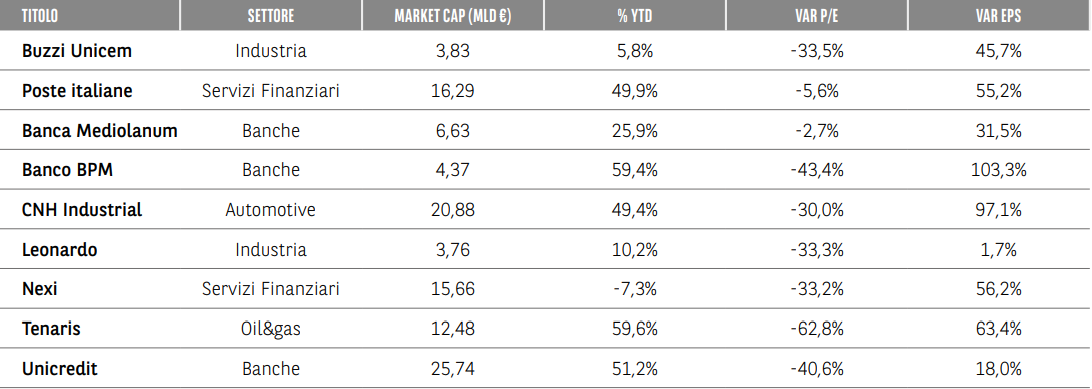Viewport: 1092px width, 389px height.
Task: Click the TITOLO column header
Action: 40,15
